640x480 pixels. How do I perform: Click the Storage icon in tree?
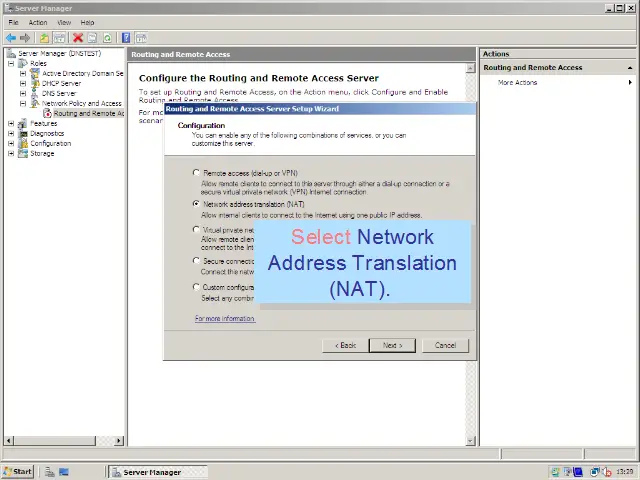point(23,153)
